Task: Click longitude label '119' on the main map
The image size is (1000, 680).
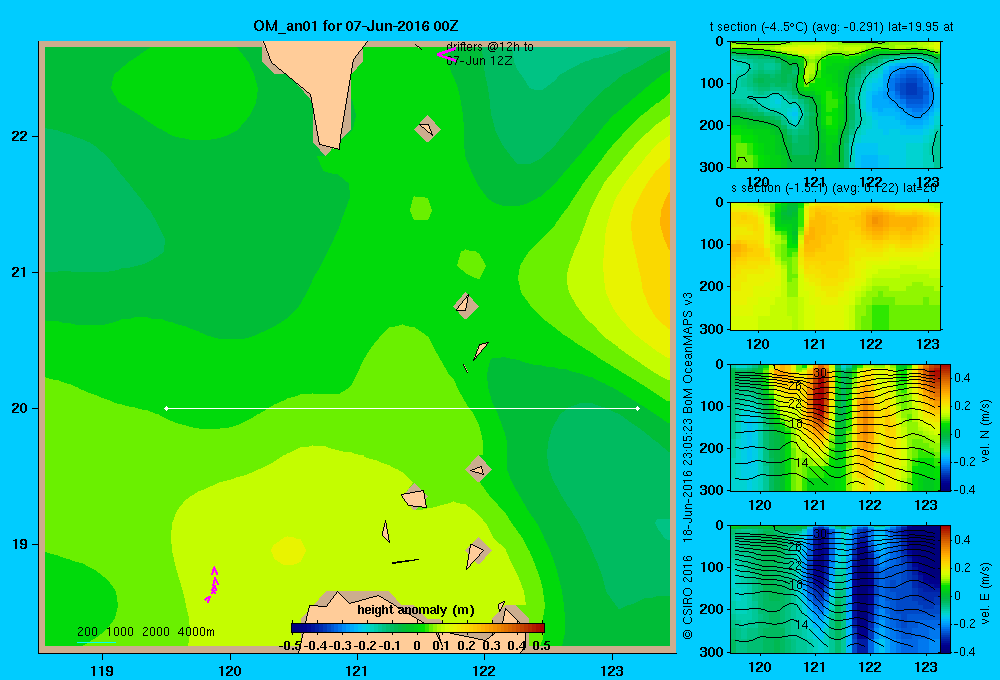Action: tap(102, 670)
